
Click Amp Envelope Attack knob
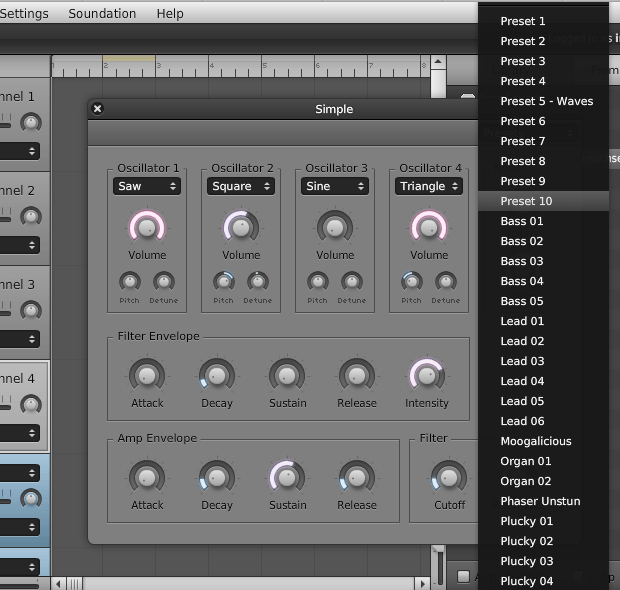click(147, 478)
